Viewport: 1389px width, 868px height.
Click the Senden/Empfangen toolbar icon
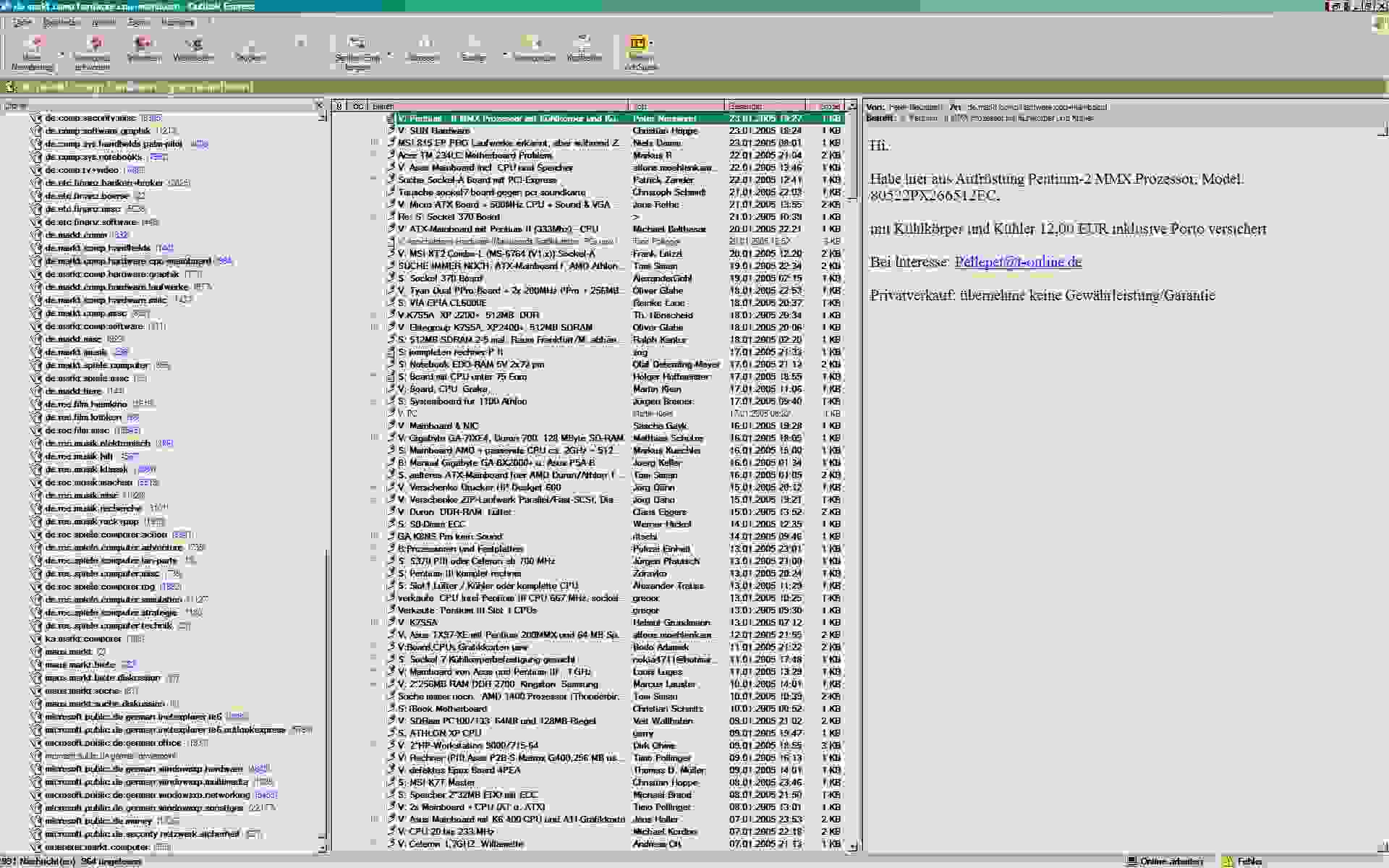tap(357, 52)
